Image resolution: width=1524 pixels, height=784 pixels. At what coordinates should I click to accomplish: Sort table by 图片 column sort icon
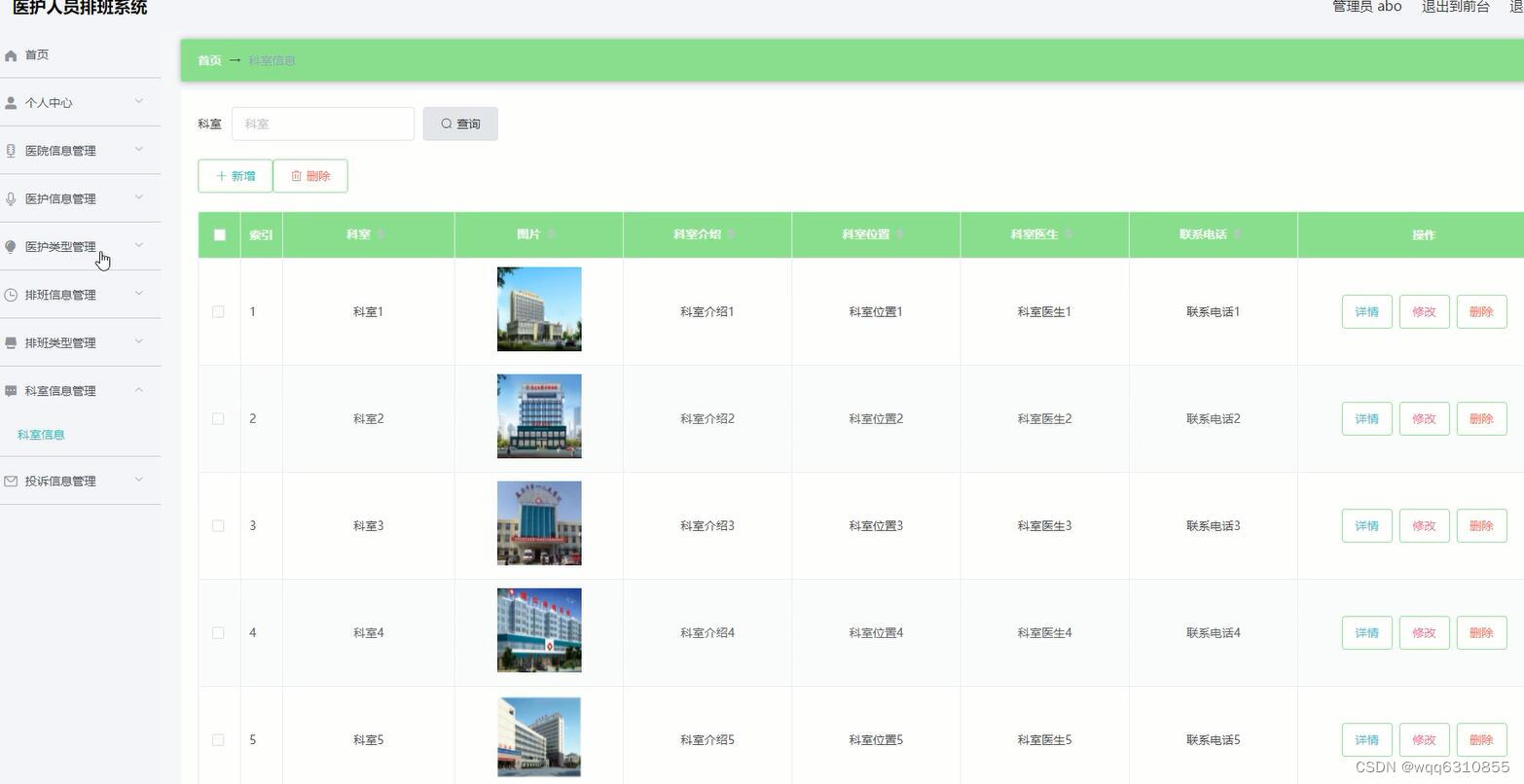coord(551,234)
